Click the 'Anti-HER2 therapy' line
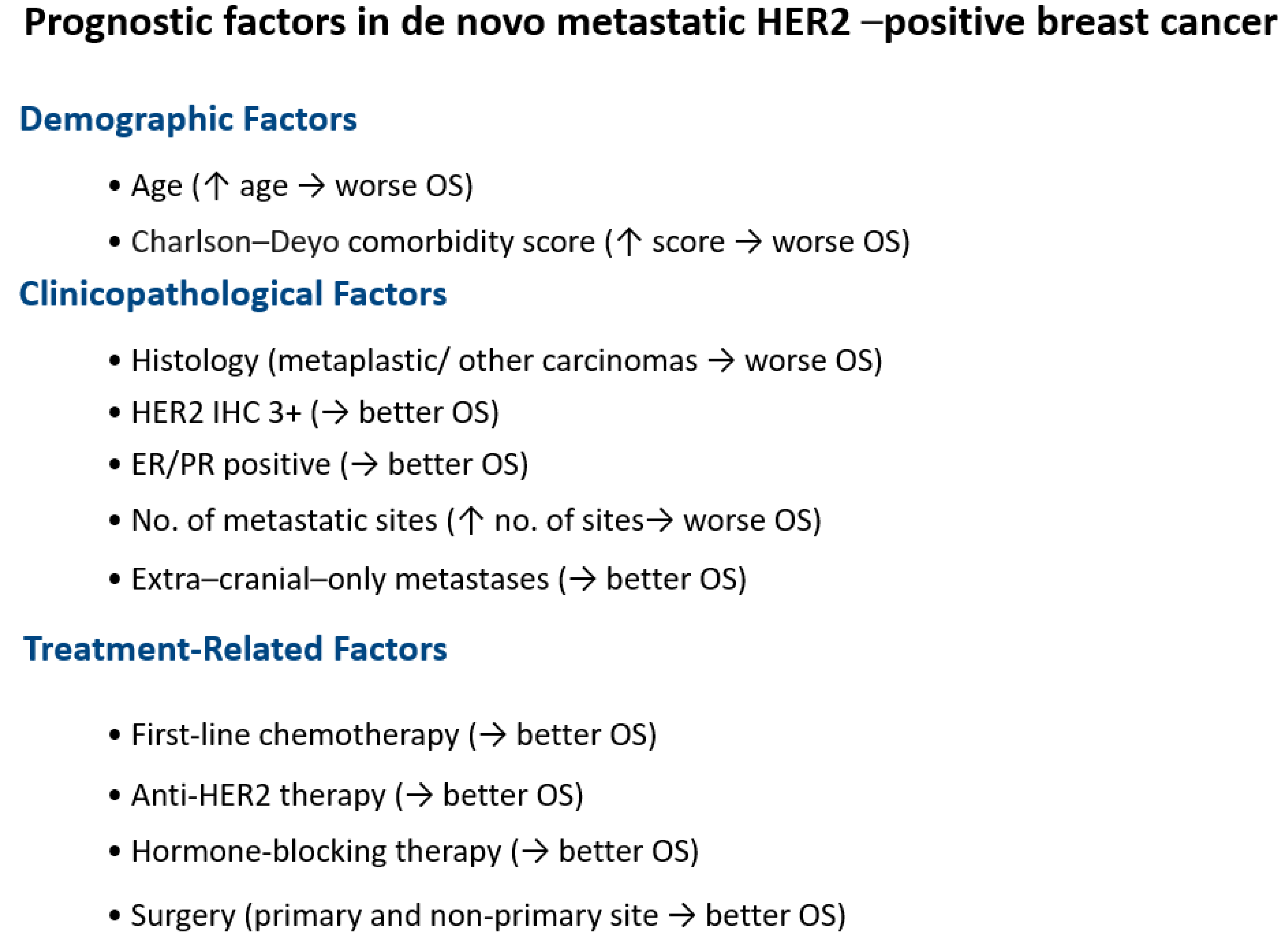This screenshot has width=1288, height=946. click(357, 795)
